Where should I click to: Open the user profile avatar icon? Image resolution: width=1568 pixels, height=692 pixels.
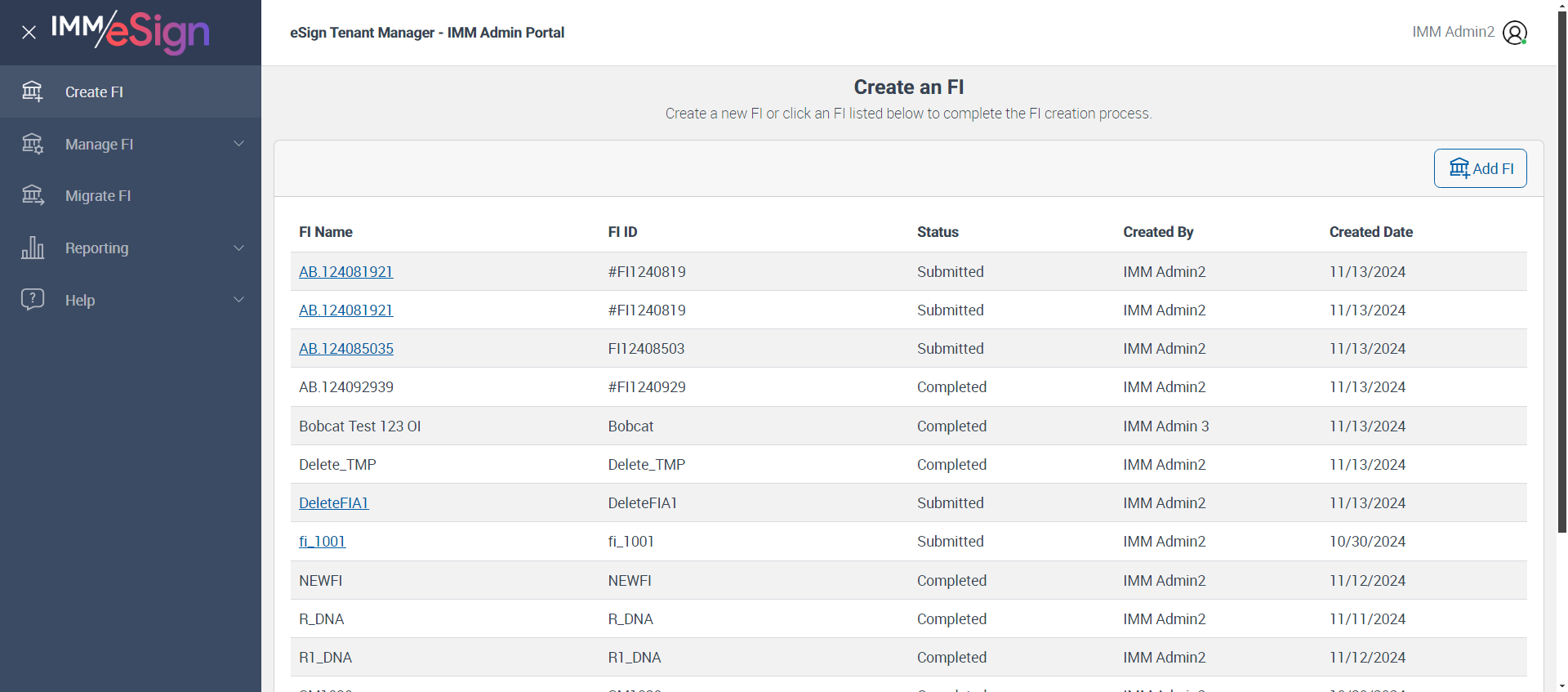[1514, 33]
